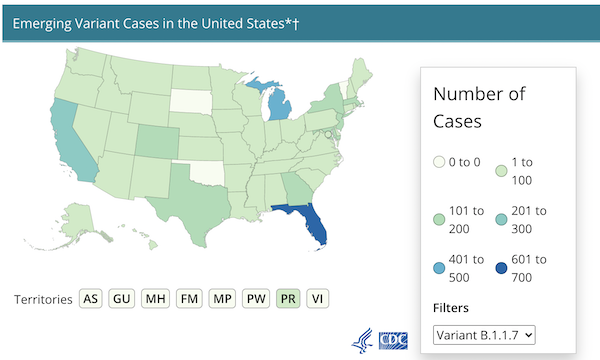Click the CDC logo icon
The image size is (600, 360).
coord(393,340)
